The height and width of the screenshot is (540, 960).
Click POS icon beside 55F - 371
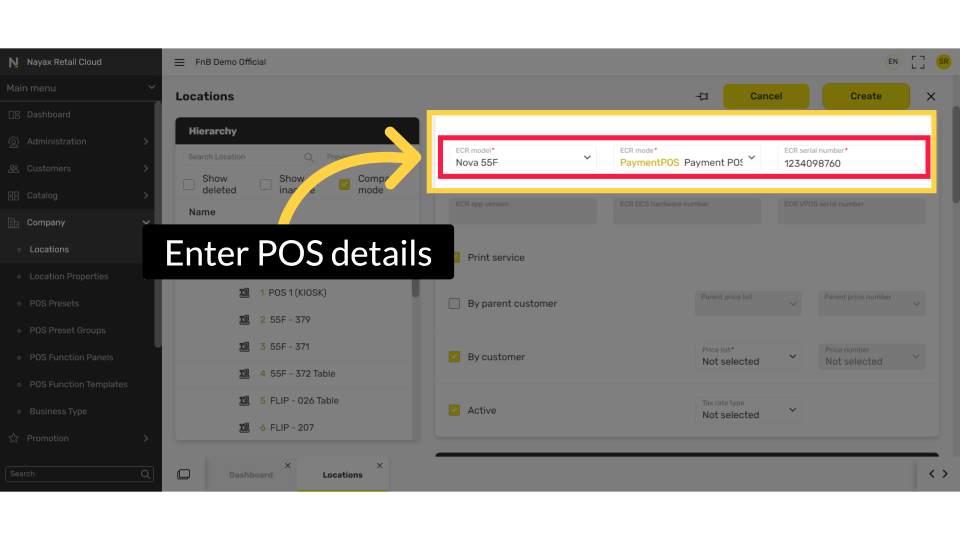point(244,347)
